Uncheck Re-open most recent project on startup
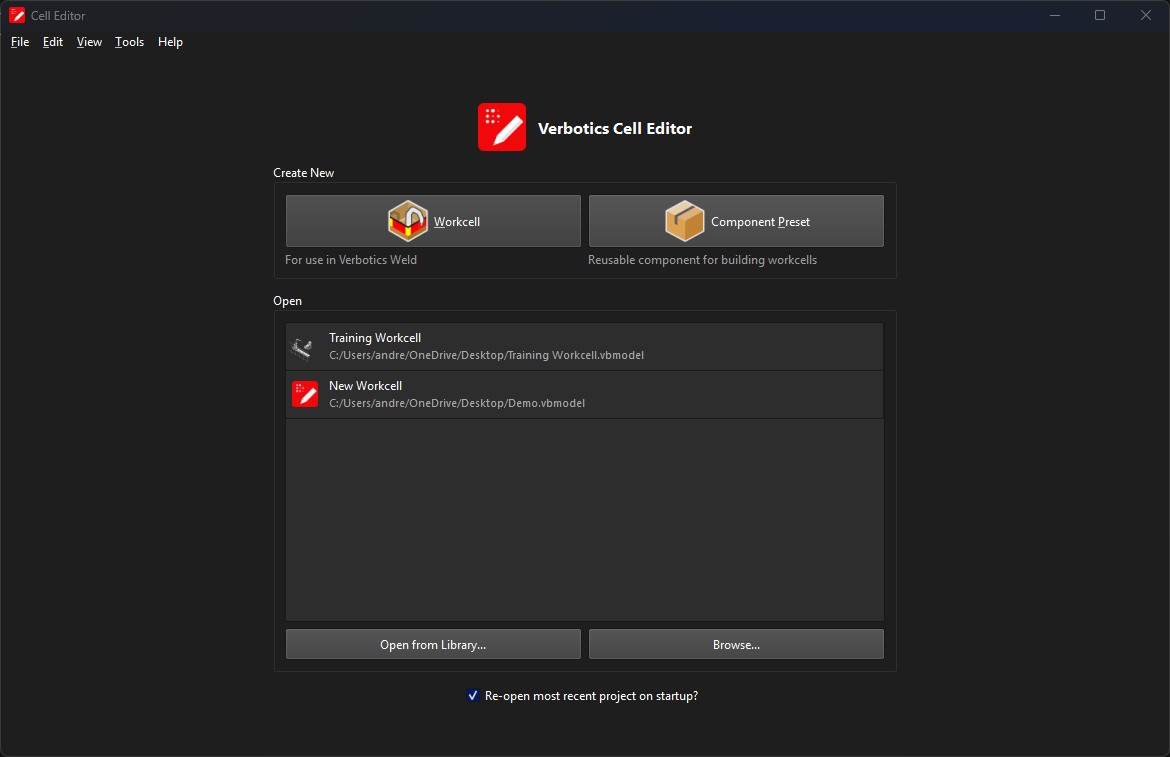The width and height of the screenshot is (1170, 757). [473, 695]
